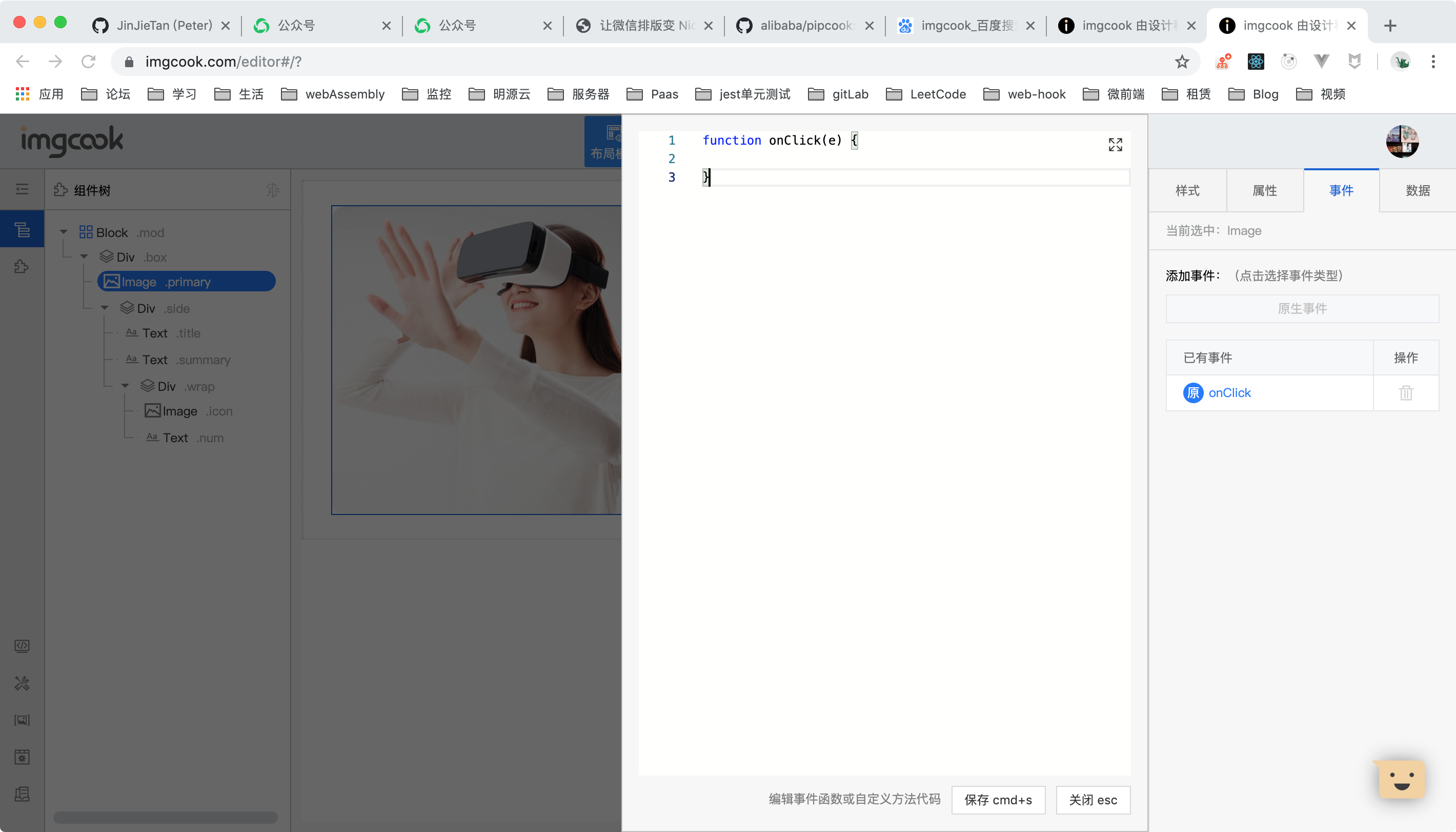1456x832 pixels.
Task: Select Text .title in component tree
Action: 163,333
